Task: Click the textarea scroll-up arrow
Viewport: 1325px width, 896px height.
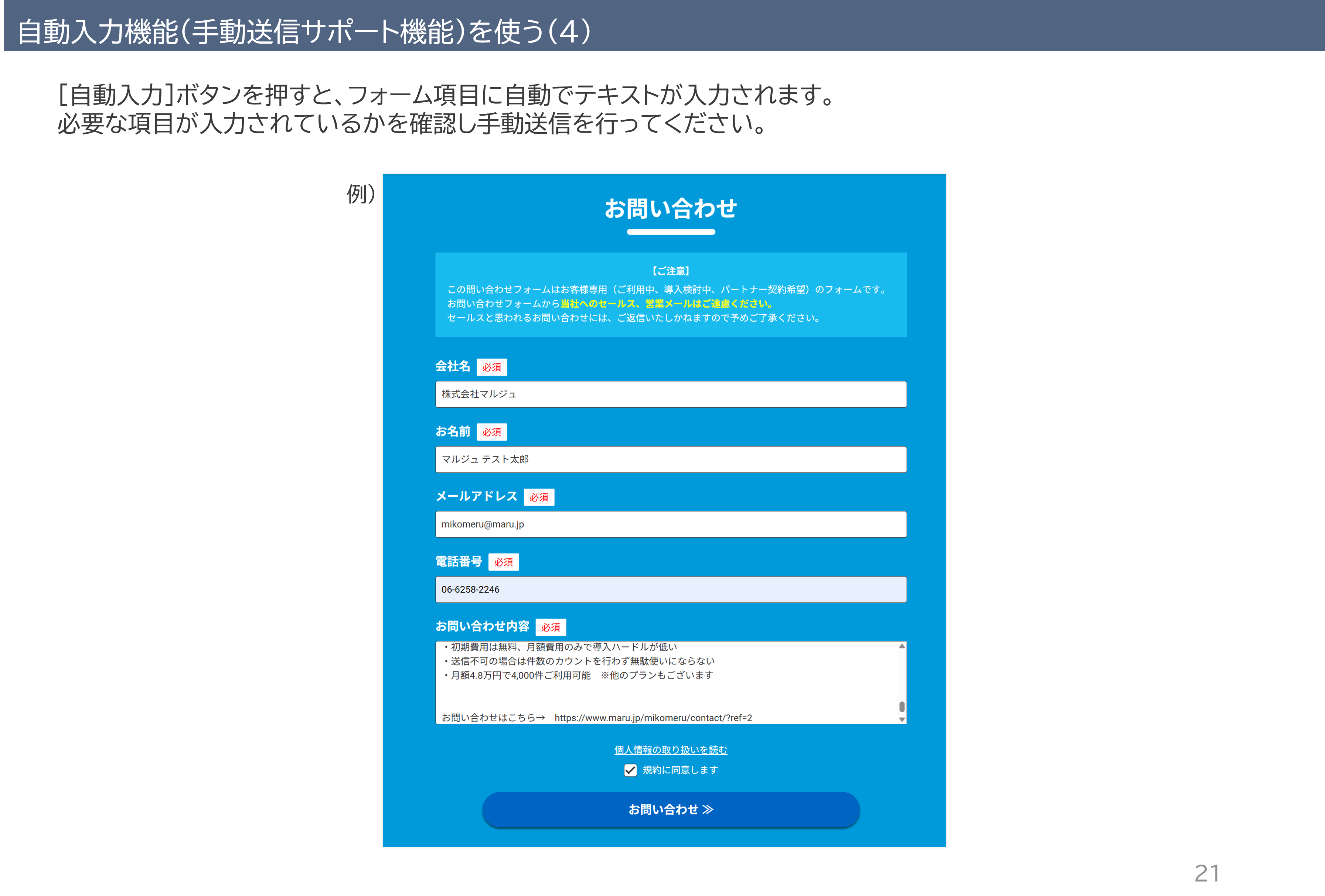Action: (x=902, y=646)
